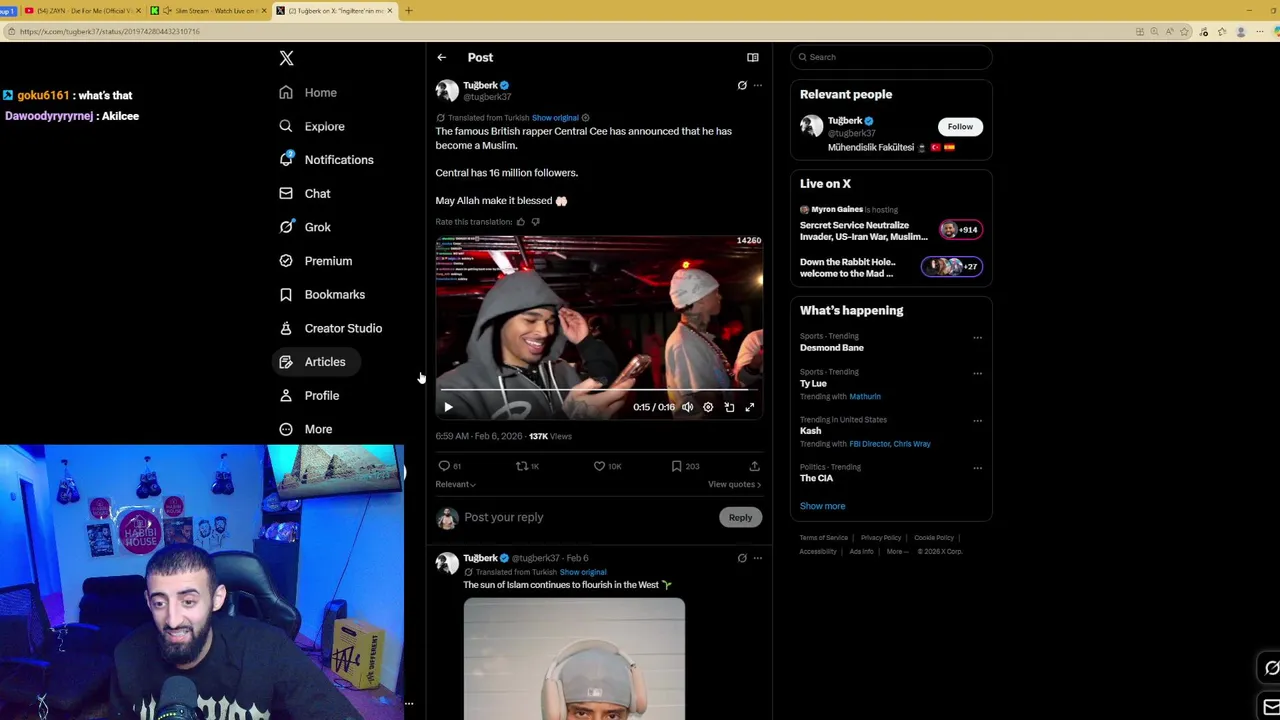Click the +914 listeners badge
The image size is (1280, 720).
coord(960,230)
